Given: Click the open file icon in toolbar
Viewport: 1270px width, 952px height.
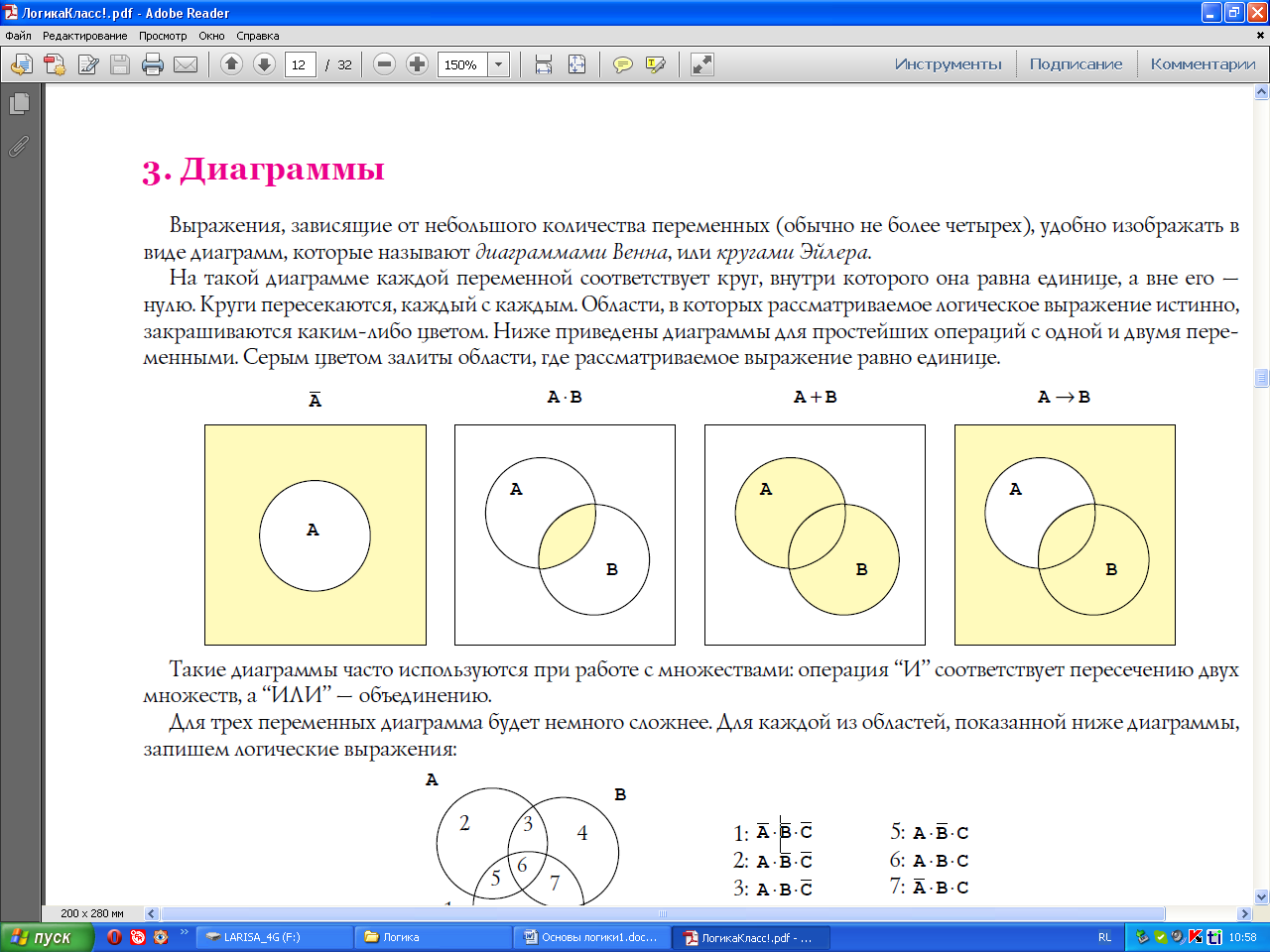Looking at the screenshot, I should (22, 64).
